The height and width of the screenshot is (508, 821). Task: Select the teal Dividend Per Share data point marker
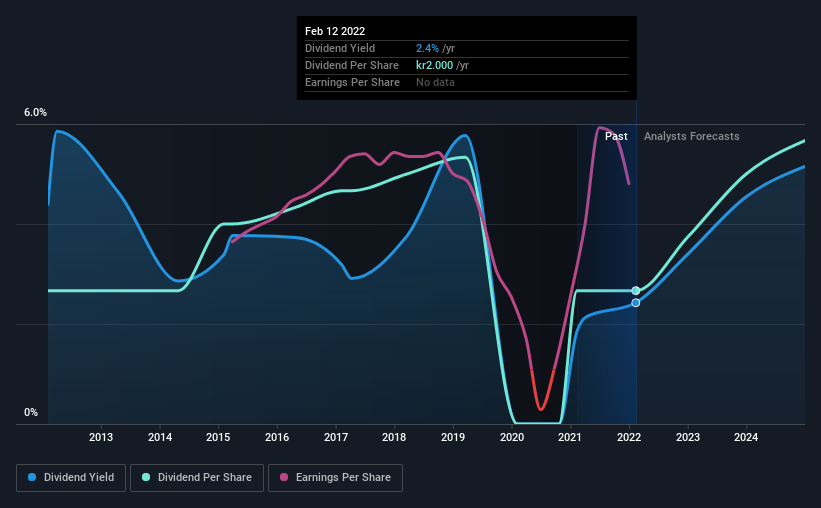[636, 291]
